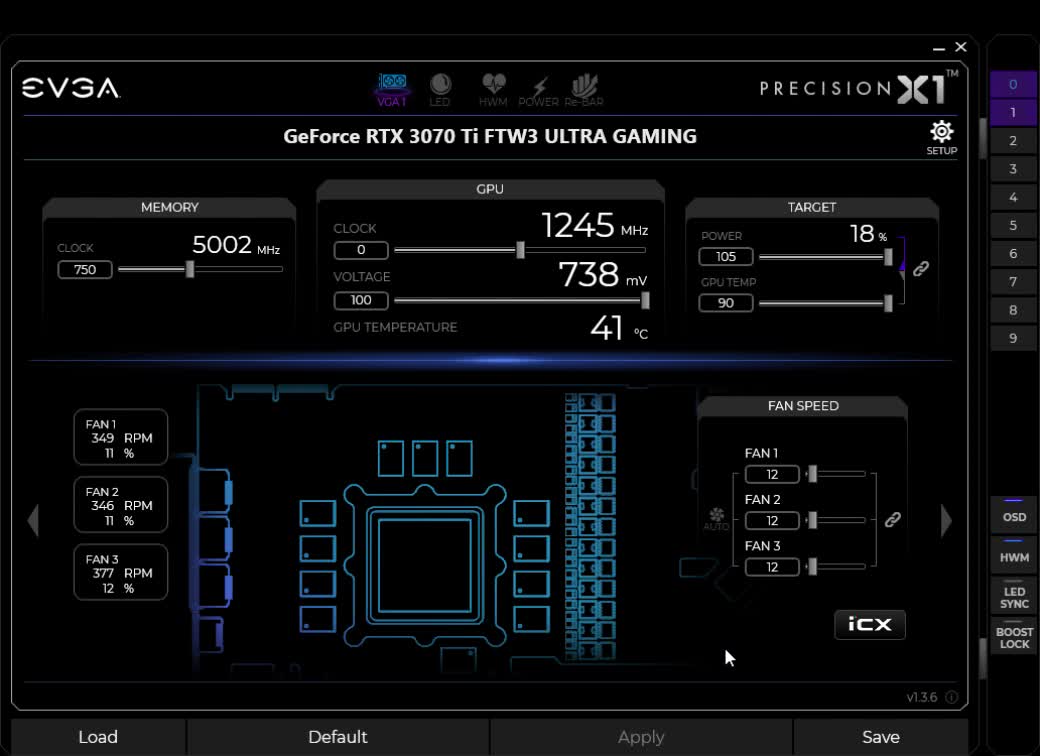The height and width of the screenshot is (756, 1040).
Task: Open the ICX sensor view
Action: [x=869, y=624]
